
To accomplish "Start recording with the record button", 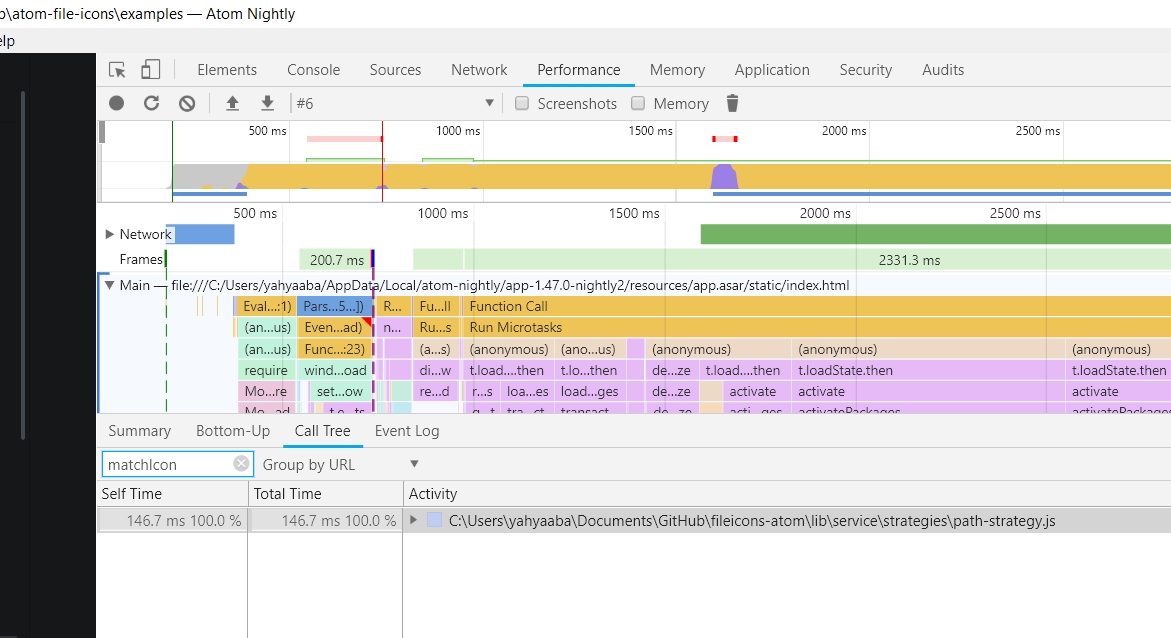I will [x=117, y=103].
